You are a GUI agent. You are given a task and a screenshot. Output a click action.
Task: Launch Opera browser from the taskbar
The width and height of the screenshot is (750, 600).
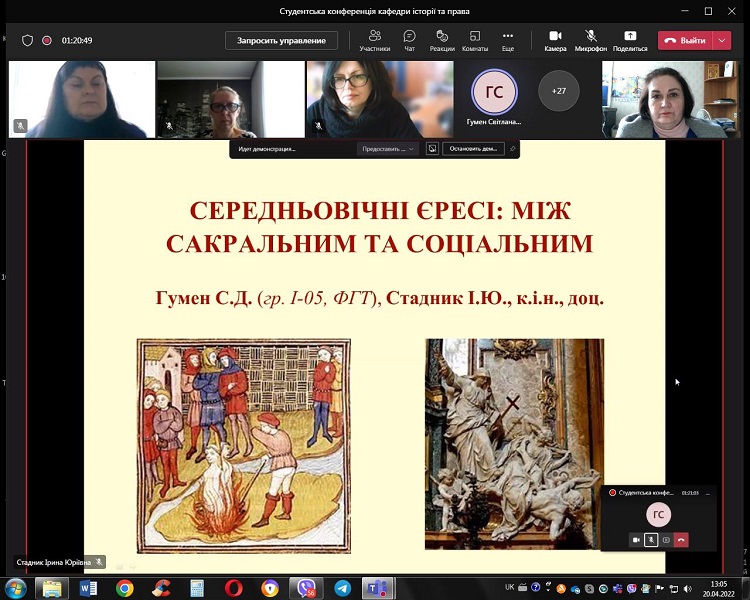(233, 588)
